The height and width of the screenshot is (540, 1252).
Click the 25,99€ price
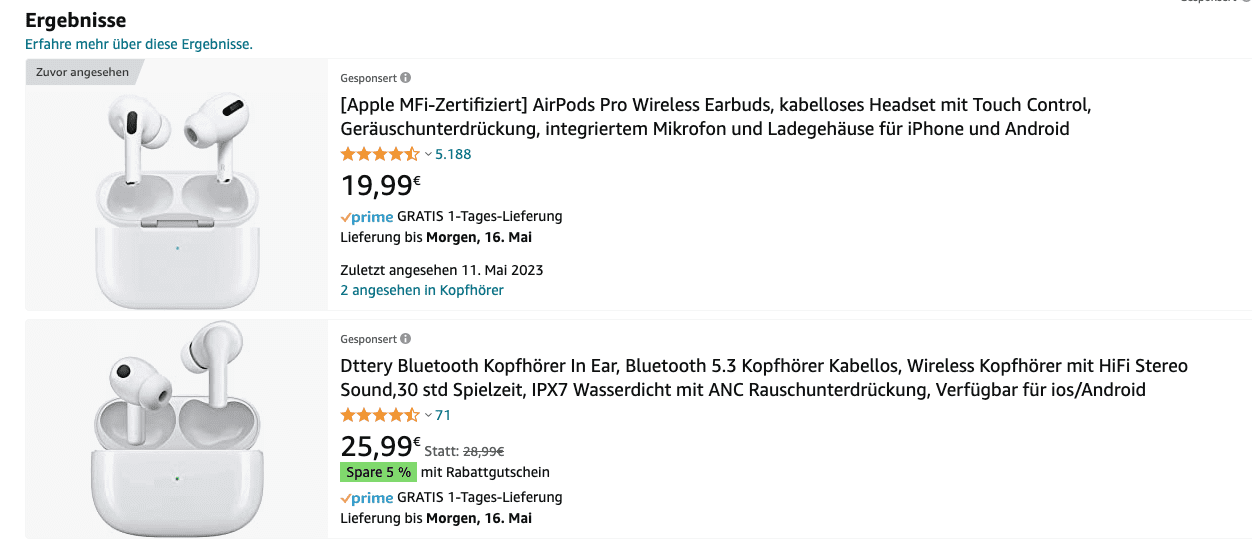(380, 446)
